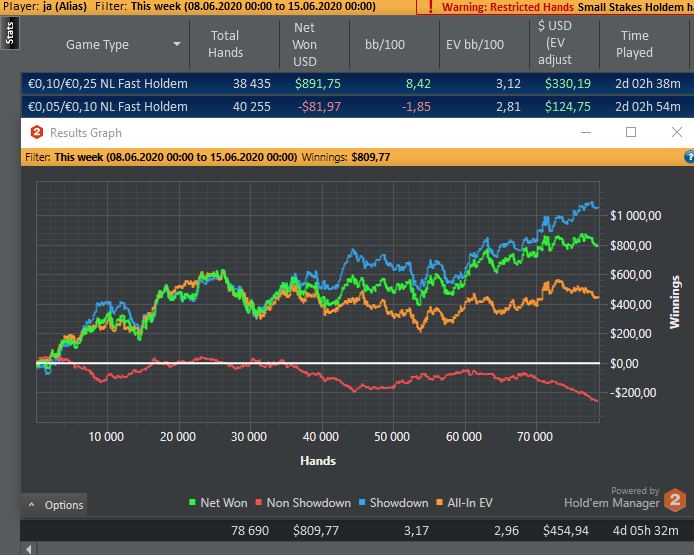The width and height of the screenshot is (694, 555).
Task: Select the €0,05/€0,10 NL Fast Holdem row
Action: (x=358, y=107)
